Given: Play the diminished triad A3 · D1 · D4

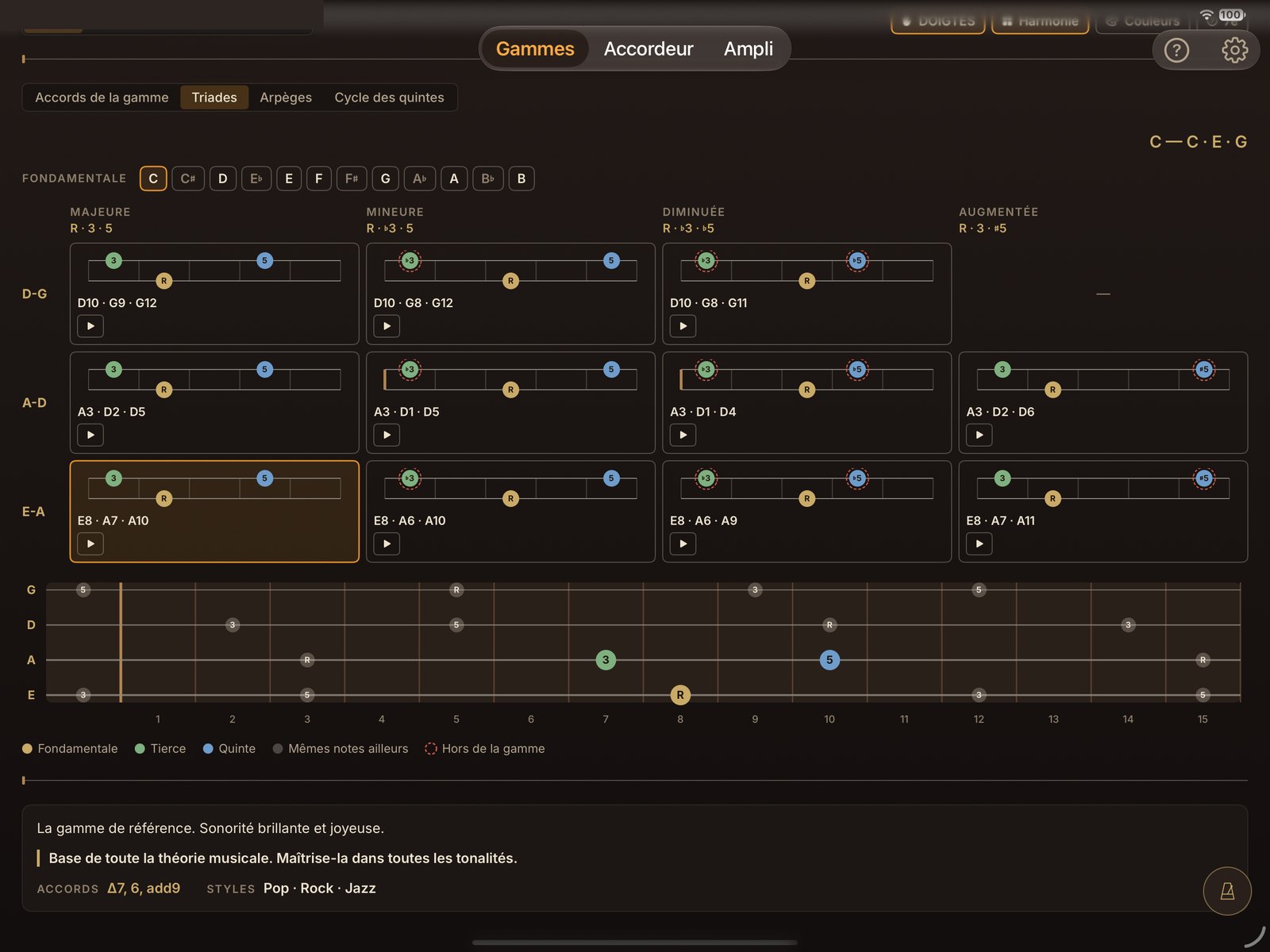Looking at the screenshot, I should click(x=683, y=435).
